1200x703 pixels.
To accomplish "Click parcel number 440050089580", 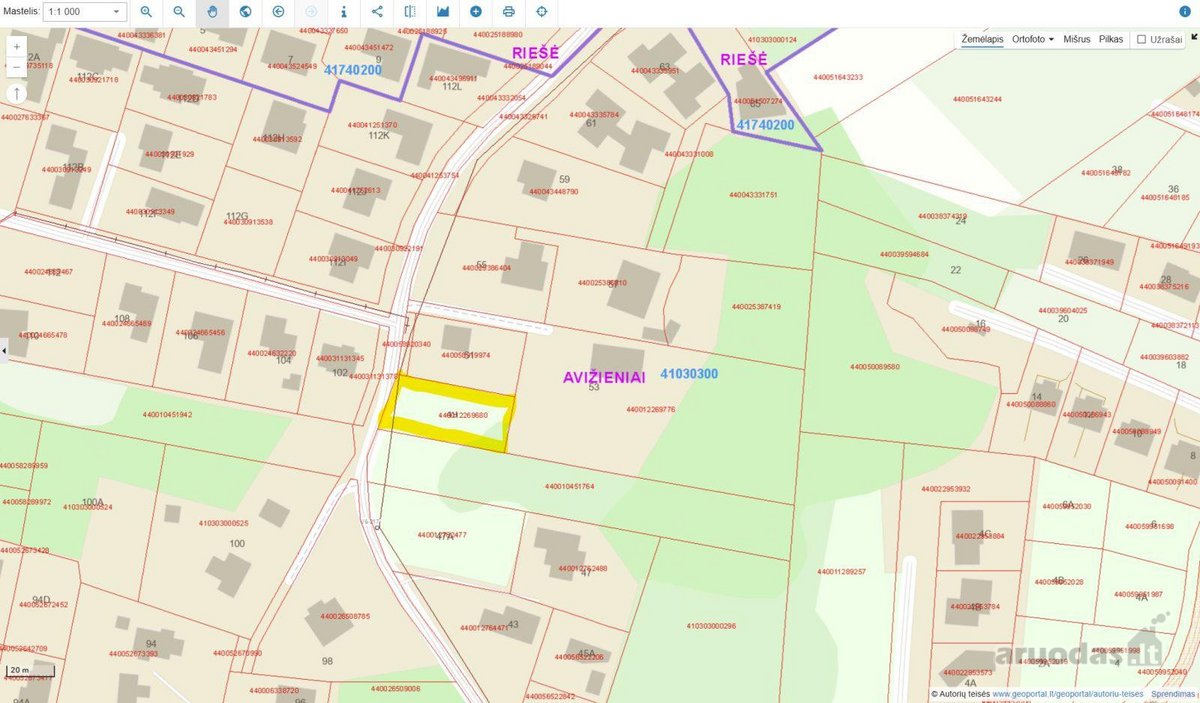I will [875, 367].
